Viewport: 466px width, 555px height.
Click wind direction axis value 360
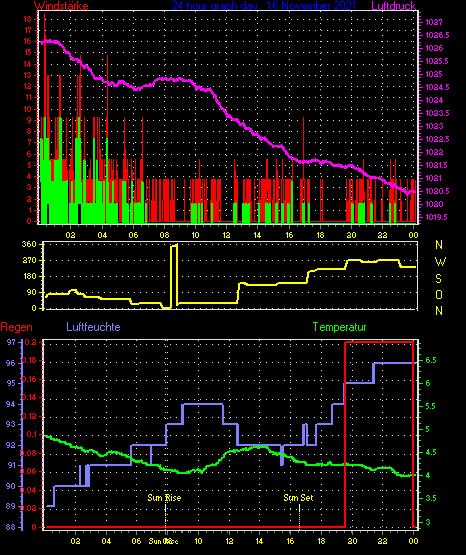(x=29, y=244)
